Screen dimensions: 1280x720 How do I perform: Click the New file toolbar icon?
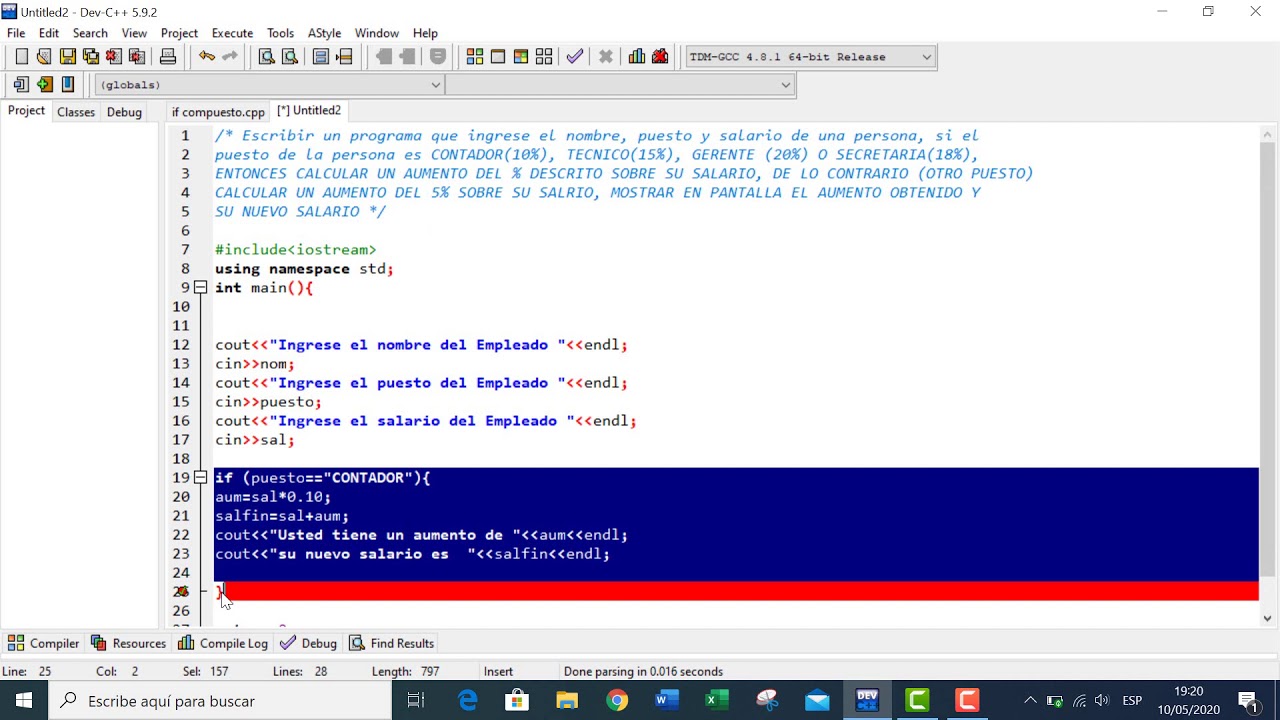21,57
